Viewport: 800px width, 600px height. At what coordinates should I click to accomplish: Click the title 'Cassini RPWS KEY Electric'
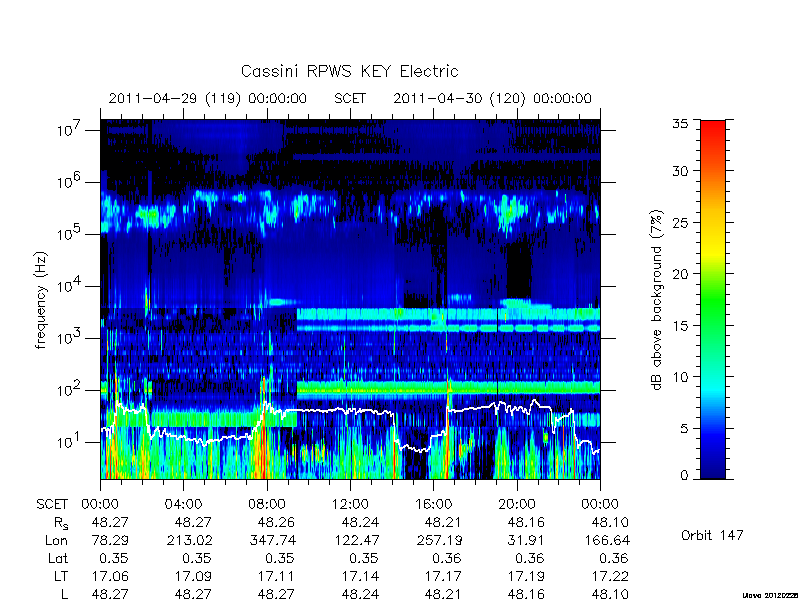click(x=349, y=71)
